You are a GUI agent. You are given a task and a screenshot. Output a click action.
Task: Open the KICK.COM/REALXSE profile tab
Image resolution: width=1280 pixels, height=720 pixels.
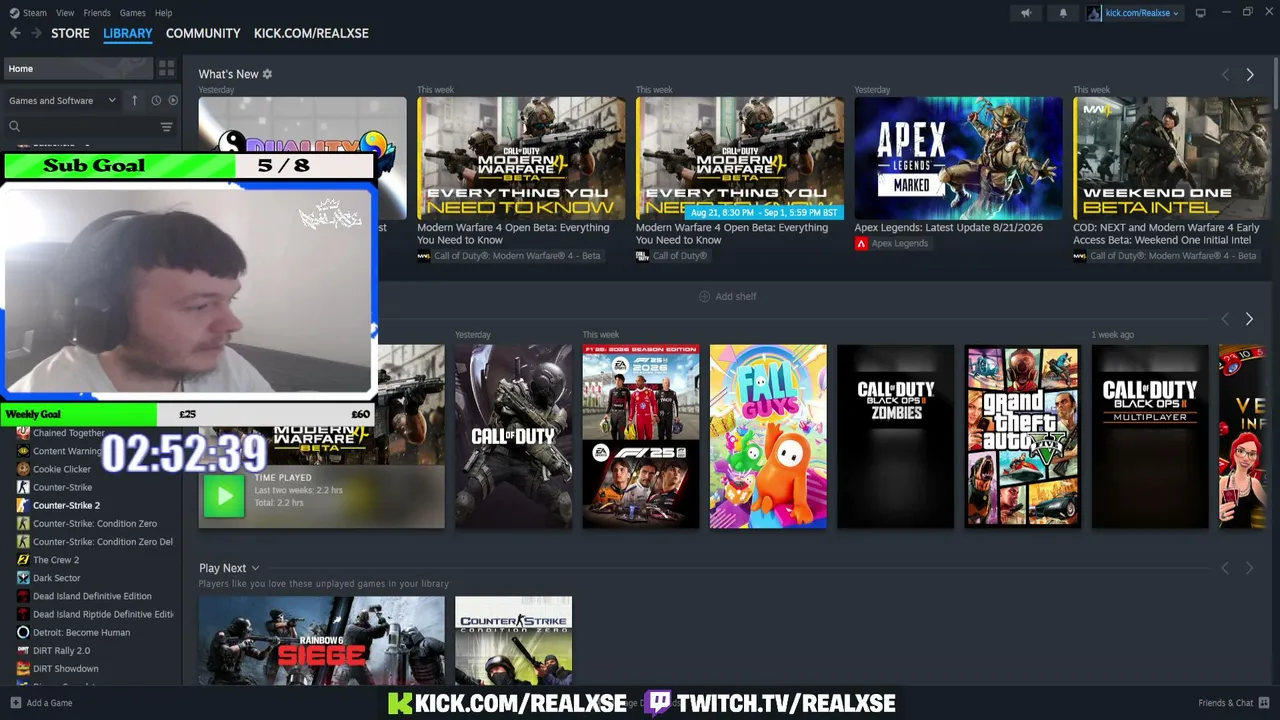coord(311,33)
